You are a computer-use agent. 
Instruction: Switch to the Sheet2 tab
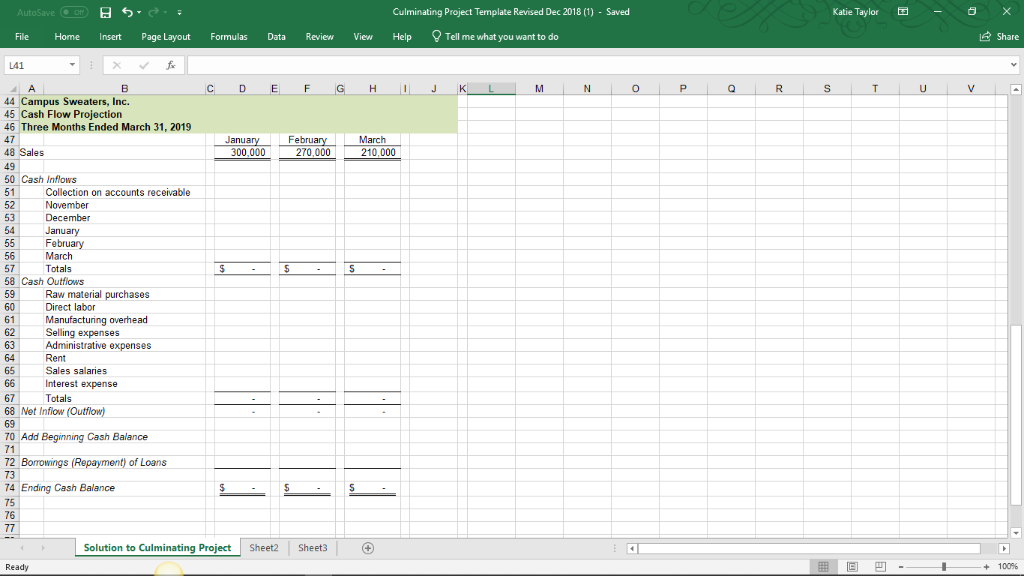point(262,548)
